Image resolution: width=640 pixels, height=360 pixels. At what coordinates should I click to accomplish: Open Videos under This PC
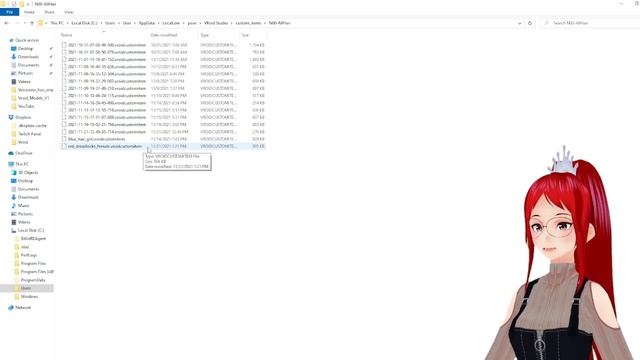tap(24, 222)
